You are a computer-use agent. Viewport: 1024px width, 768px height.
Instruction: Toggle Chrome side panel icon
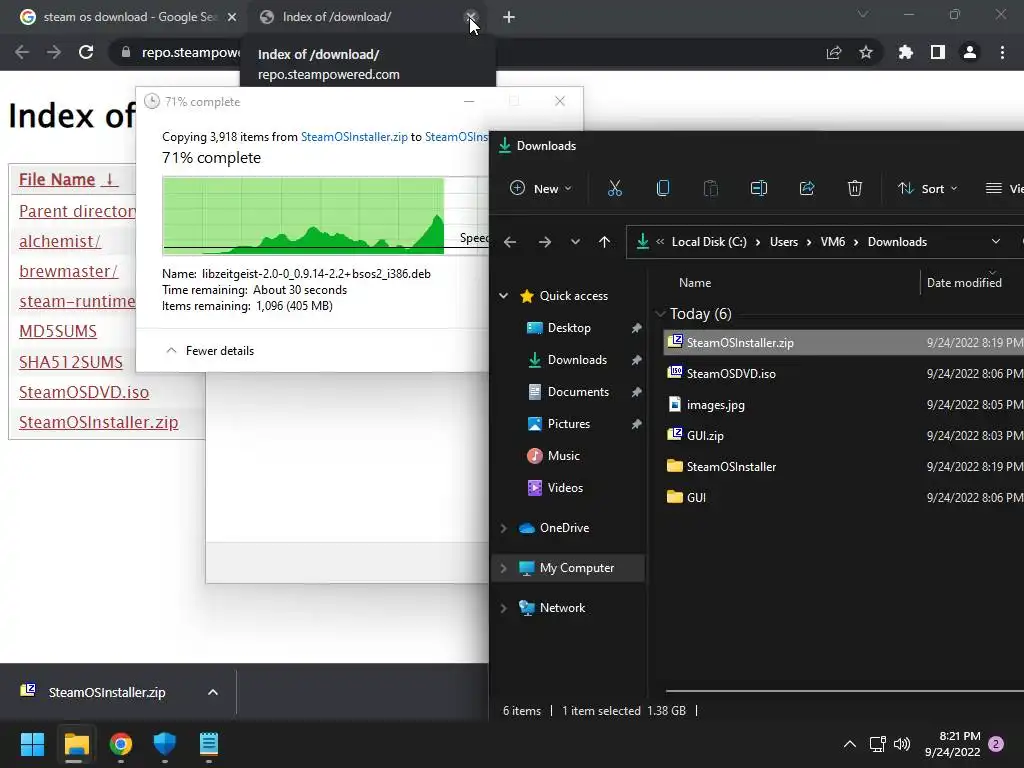(938, 52)
